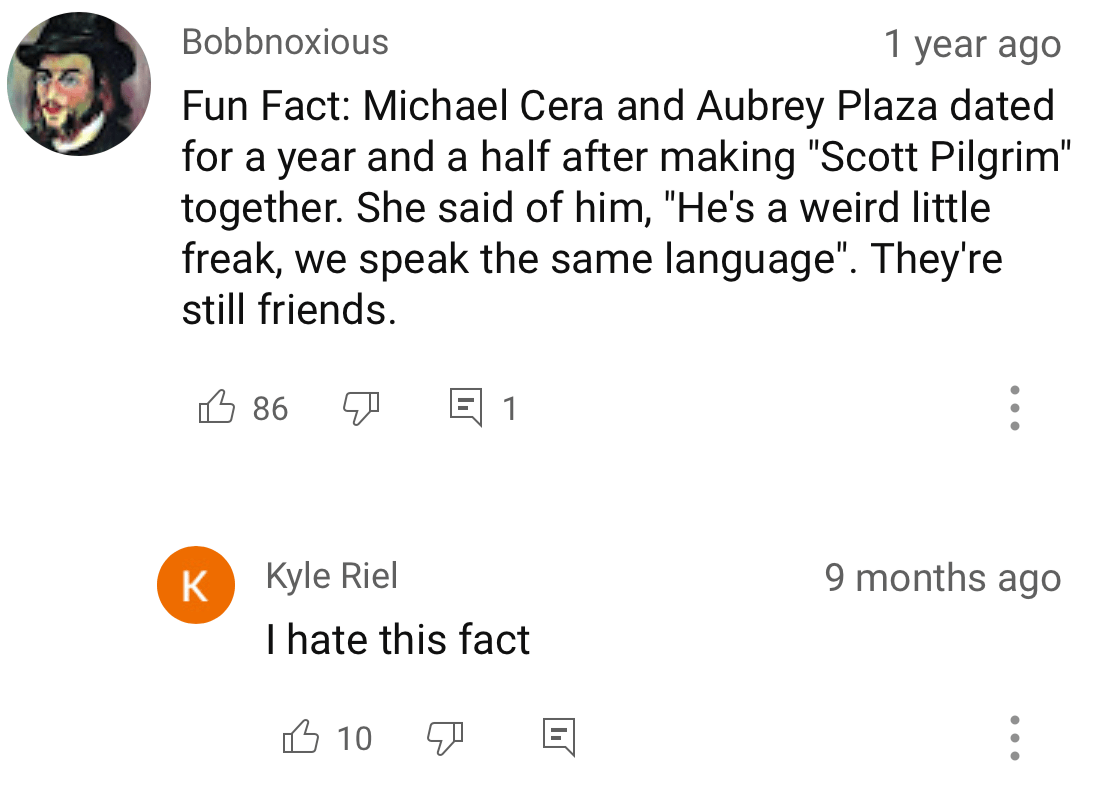1106x806 pixels.
Task: Open Kyle Riel's channel name
Action: tap(331, 576)
